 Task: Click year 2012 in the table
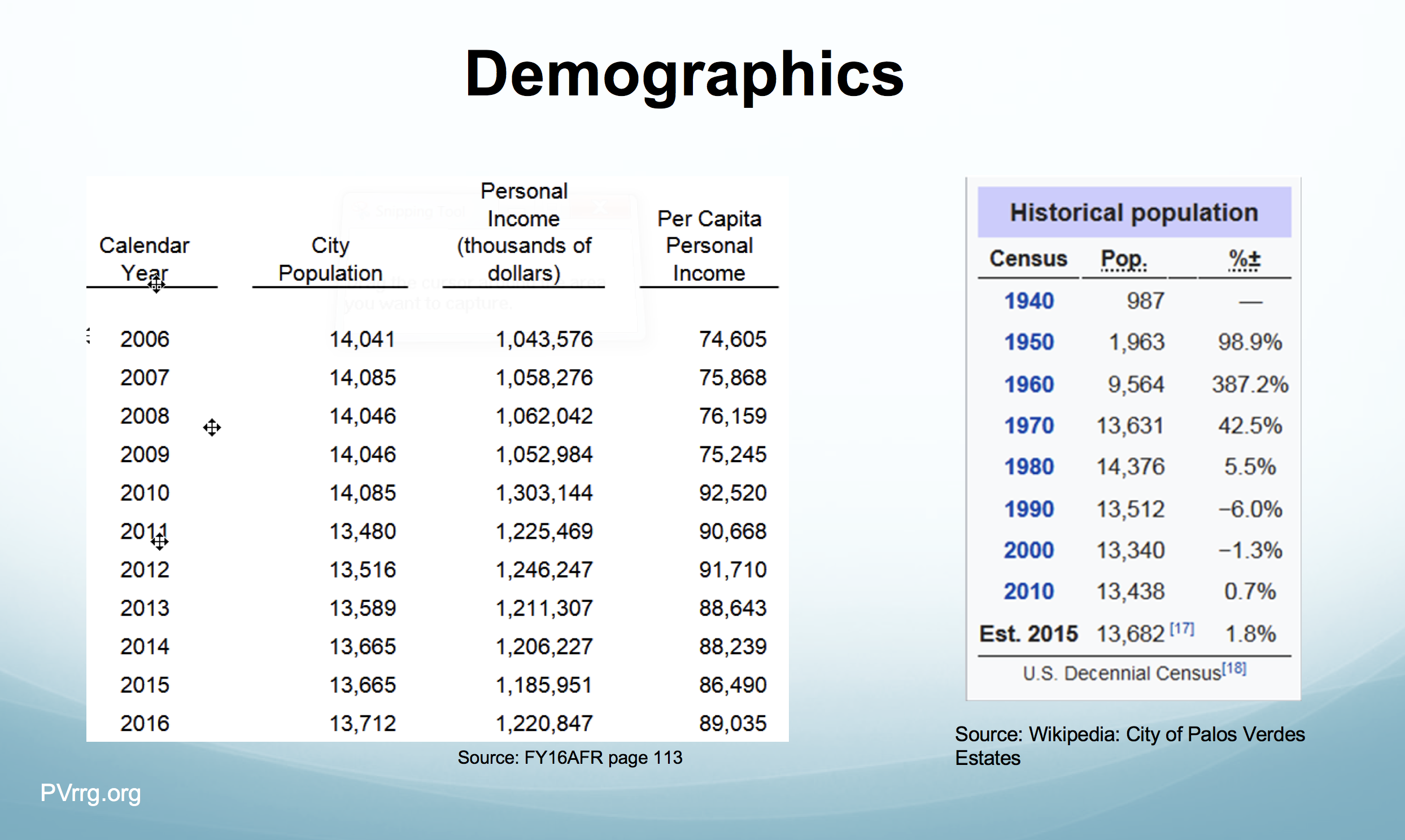[x=145, y=570]
